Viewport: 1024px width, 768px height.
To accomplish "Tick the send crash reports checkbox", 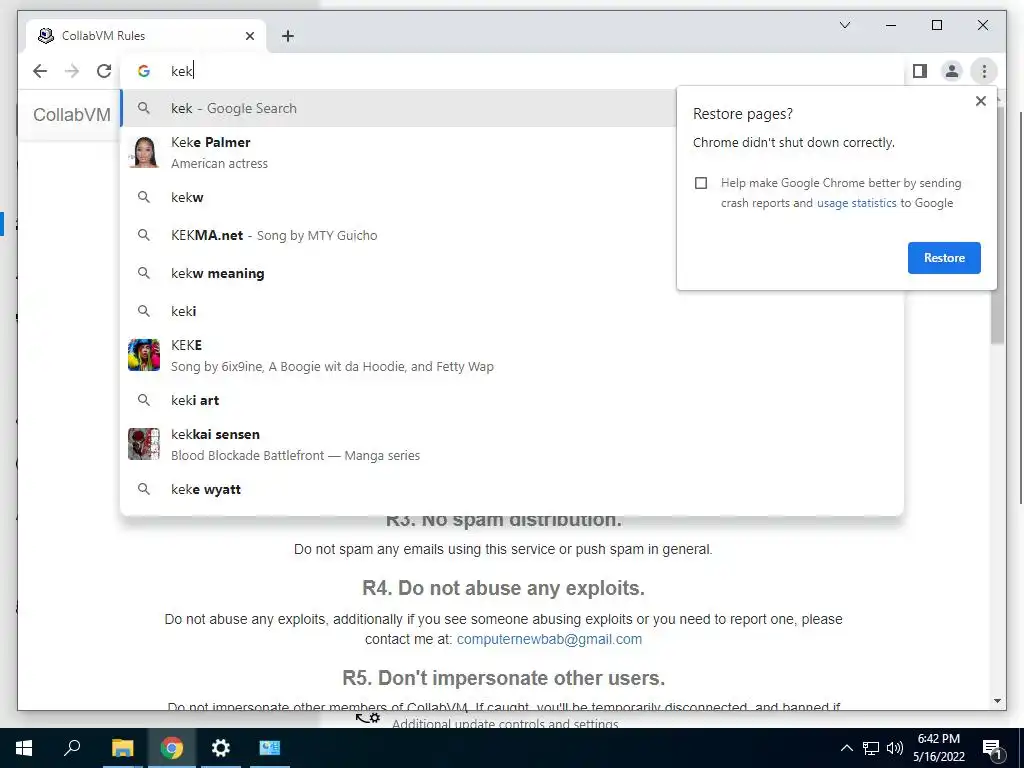I will (x=701, y=183).
